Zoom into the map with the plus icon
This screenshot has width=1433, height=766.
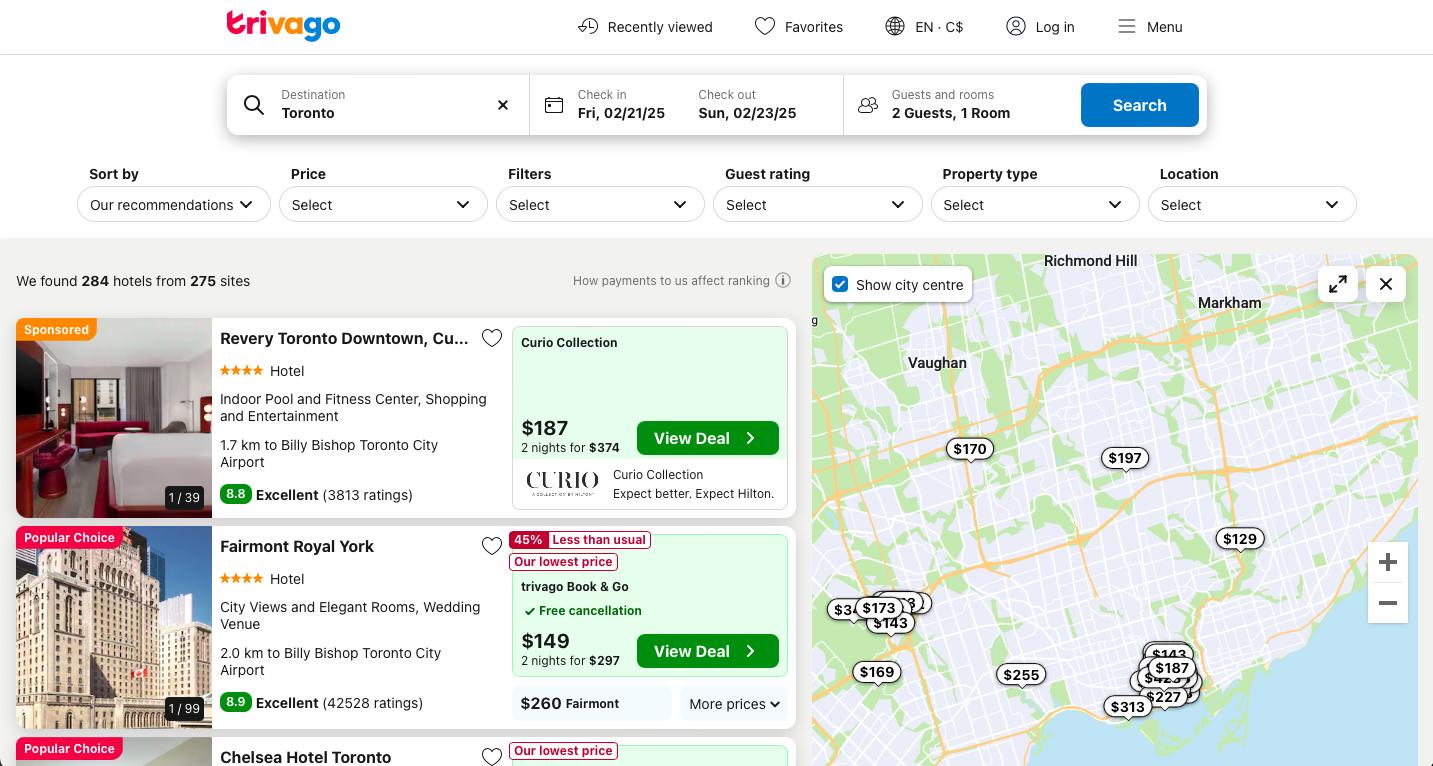(1388, 562)
